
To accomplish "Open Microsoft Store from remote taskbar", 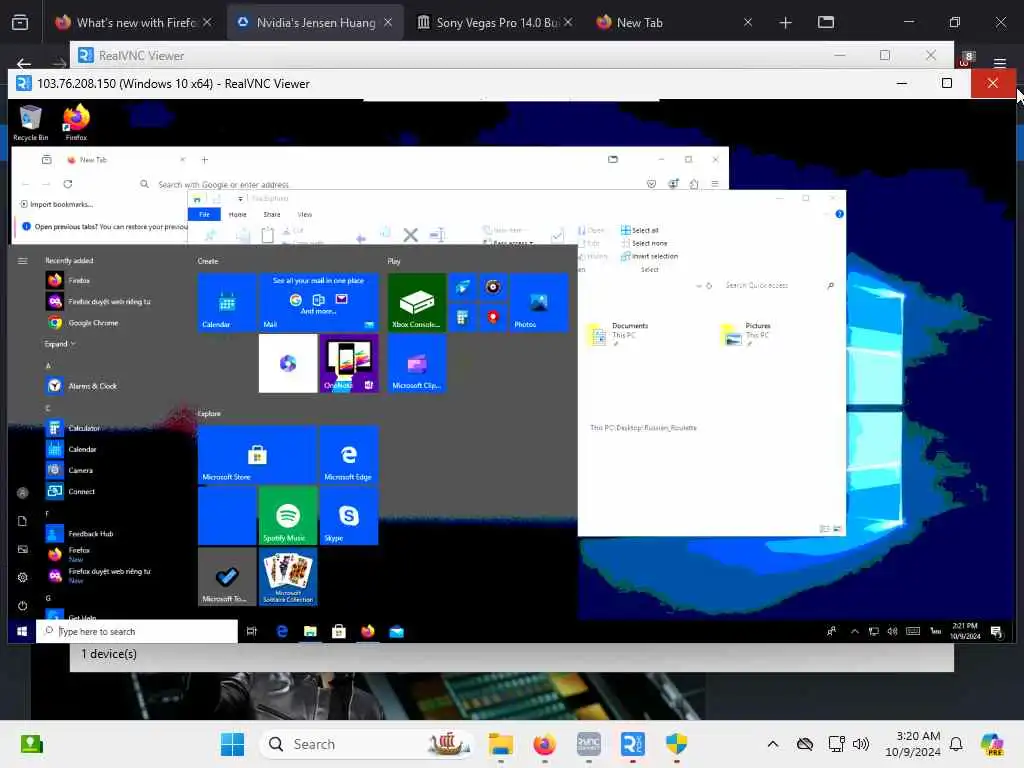I will pyautogui.click(x=339, y=632).
